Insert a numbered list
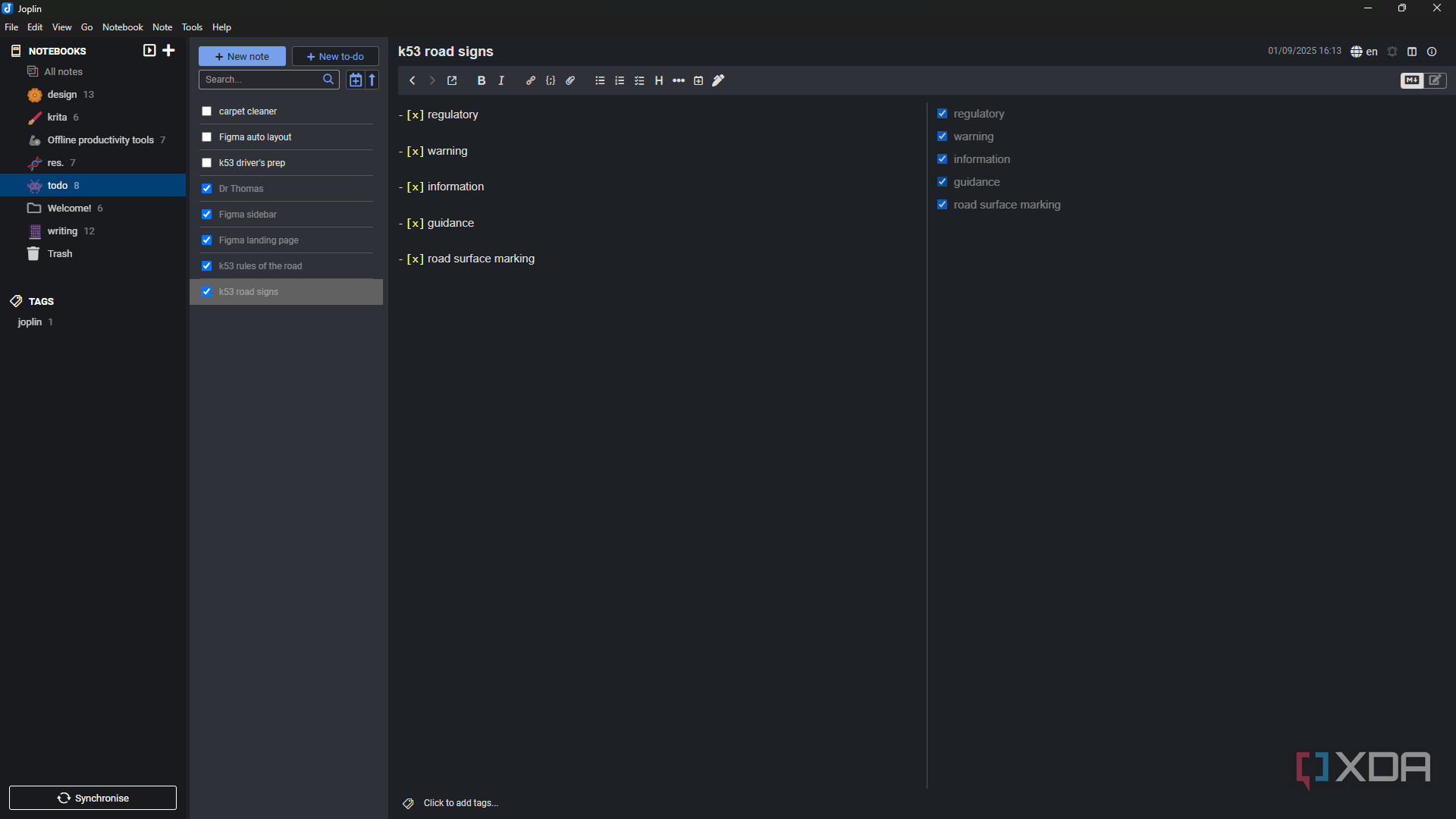 620,80
